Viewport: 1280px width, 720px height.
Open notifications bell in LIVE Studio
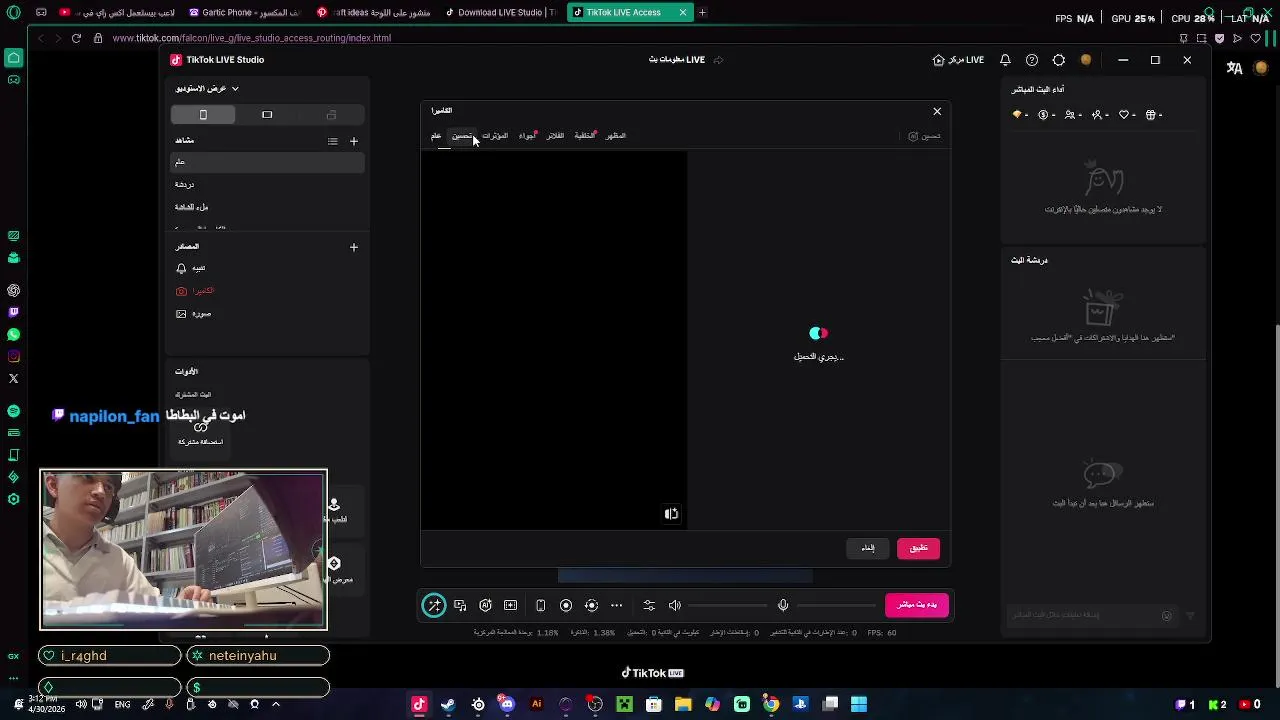(x=1005, y=60)
